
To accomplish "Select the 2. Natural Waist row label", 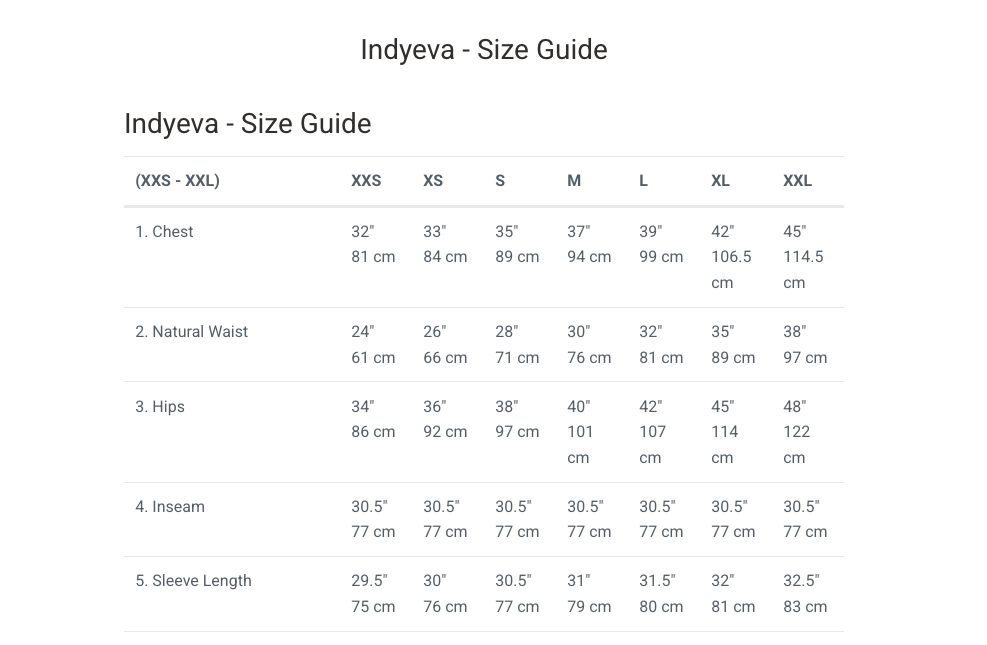I will click(191, 332).
